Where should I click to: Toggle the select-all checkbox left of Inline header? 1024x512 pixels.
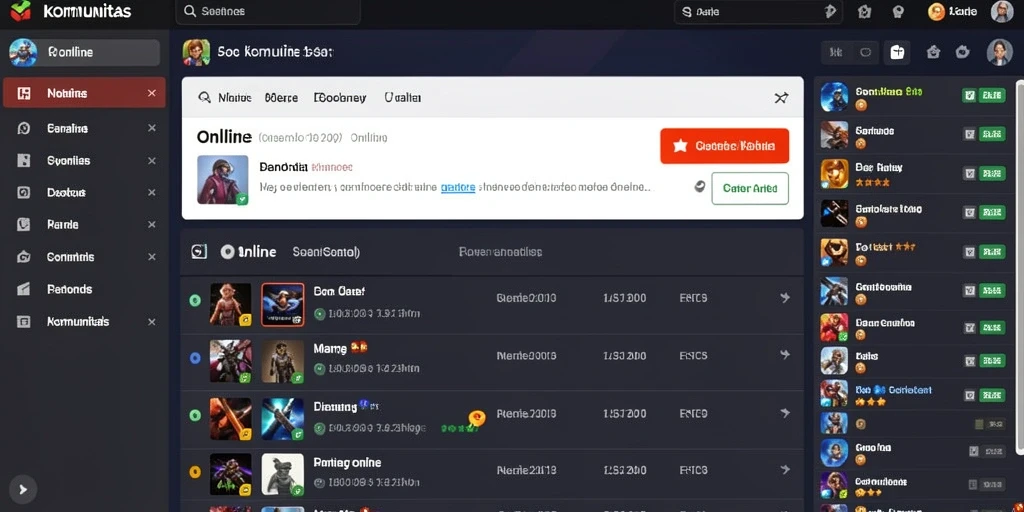tap(199, 251)
